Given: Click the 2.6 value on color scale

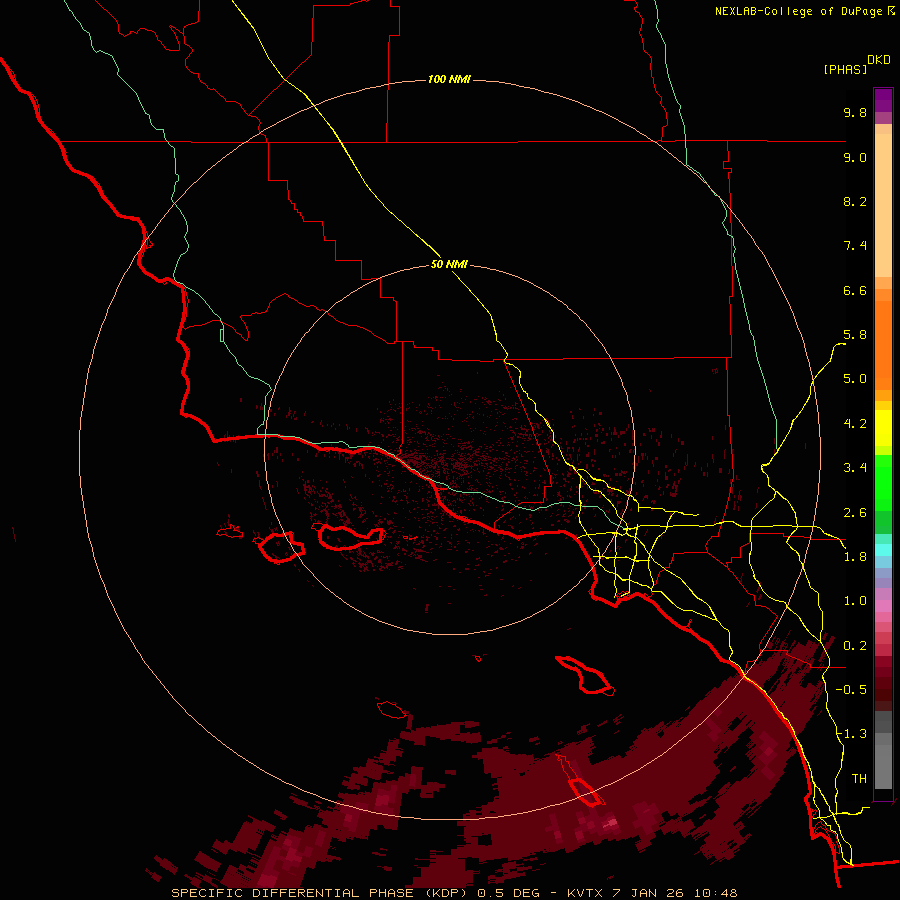Looking at the screenshot, I should 855,513.
